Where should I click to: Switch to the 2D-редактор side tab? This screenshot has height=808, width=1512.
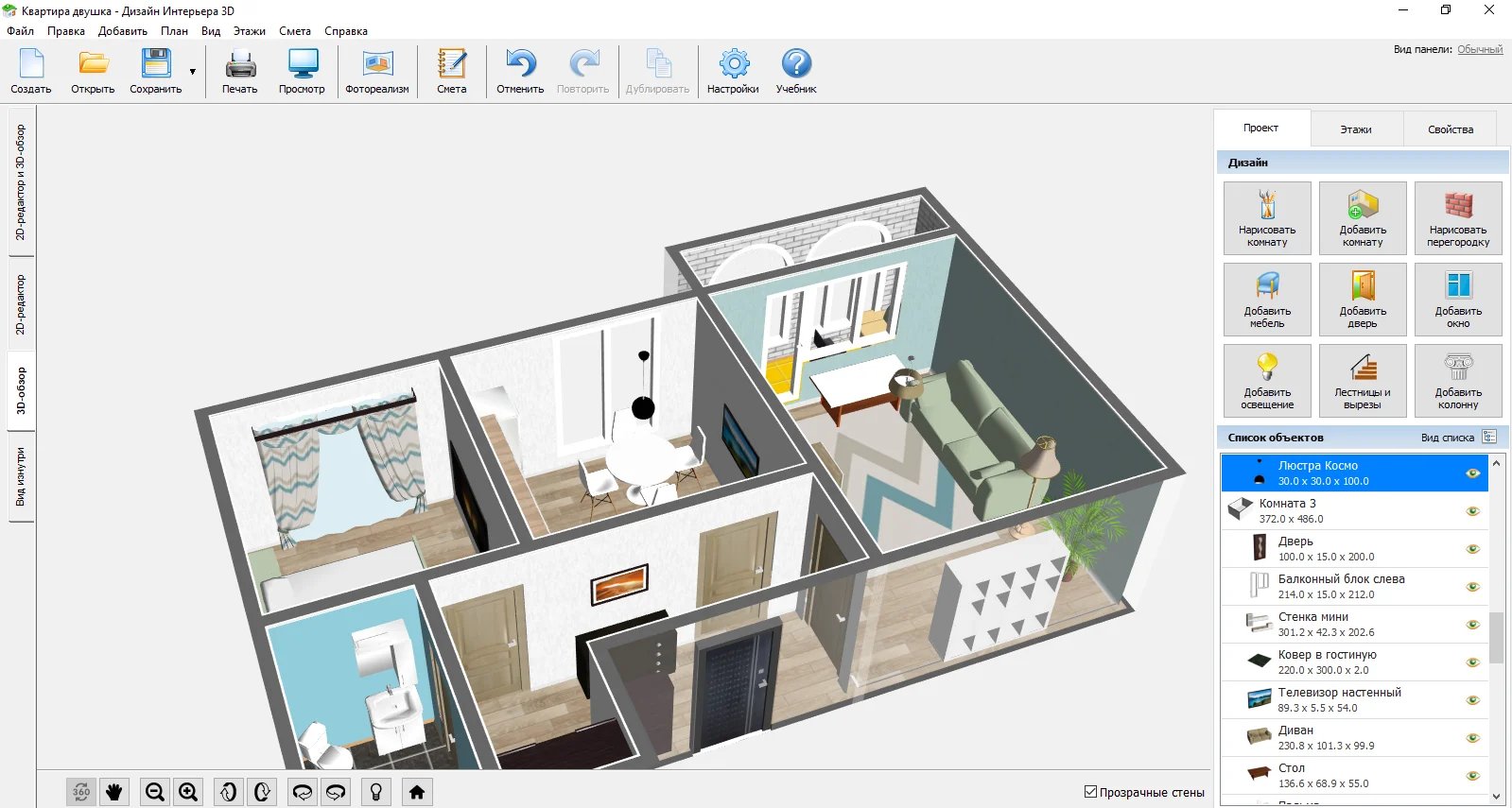click(21, 304)
